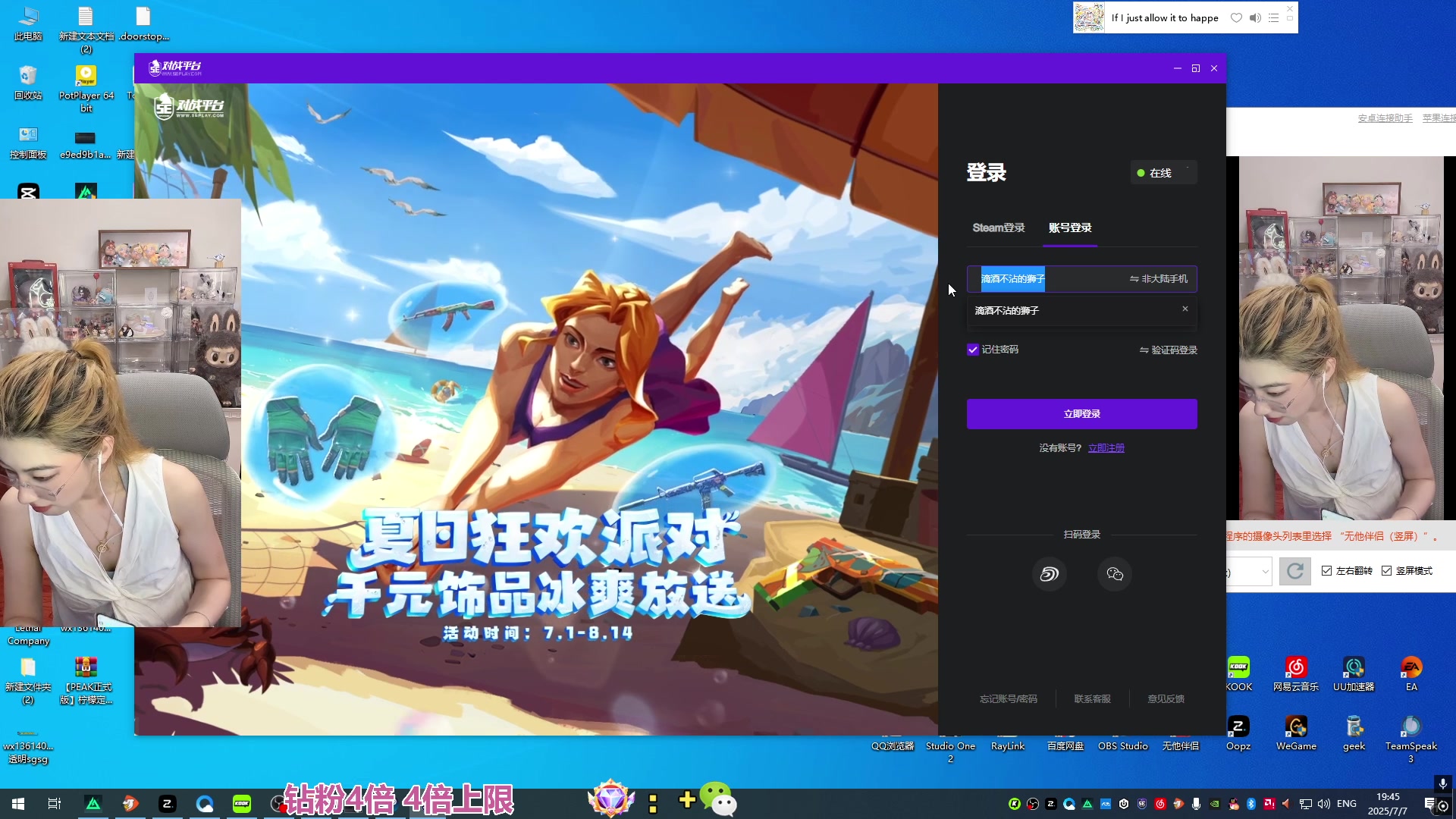1456x819 pixels.
Task: Open the 此电脑 desktop icon
Action: 28,23
